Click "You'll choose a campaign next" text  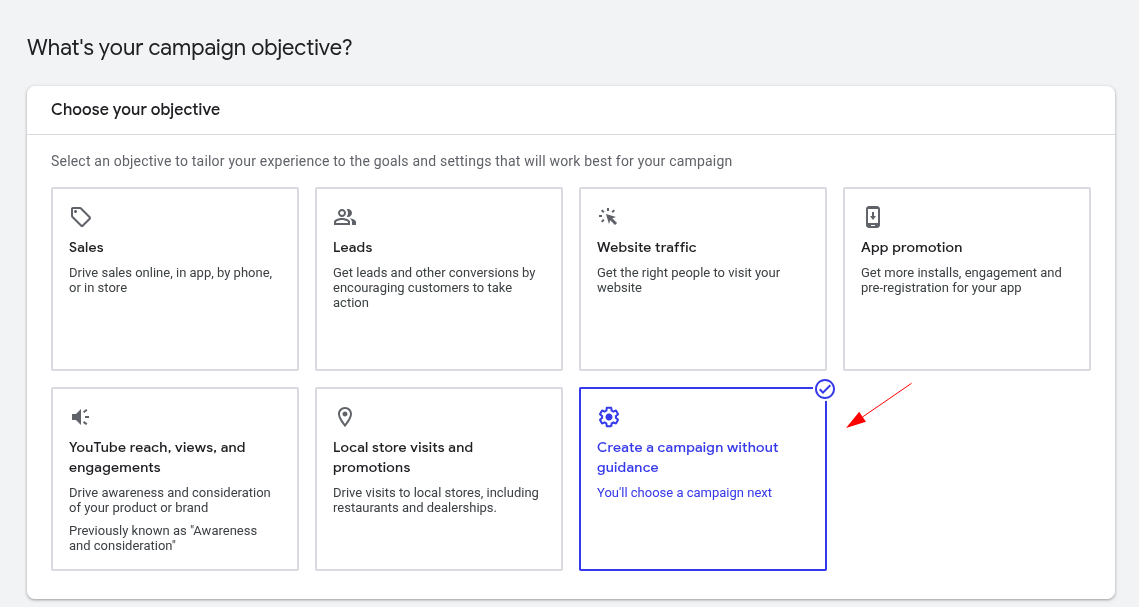pos(684,492)
